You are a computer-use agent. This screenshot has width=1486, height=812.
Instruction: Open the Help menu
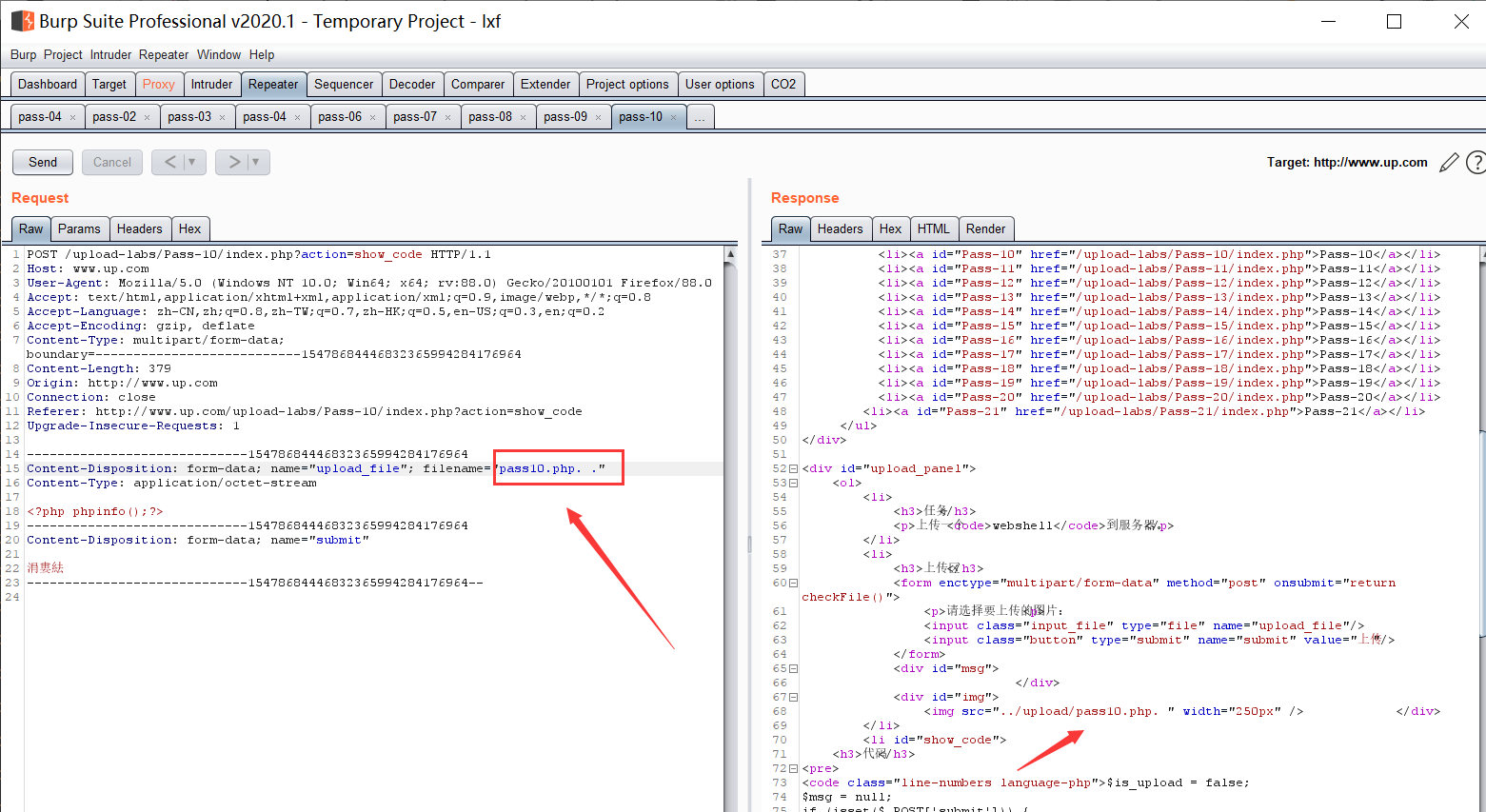point(262,54)
